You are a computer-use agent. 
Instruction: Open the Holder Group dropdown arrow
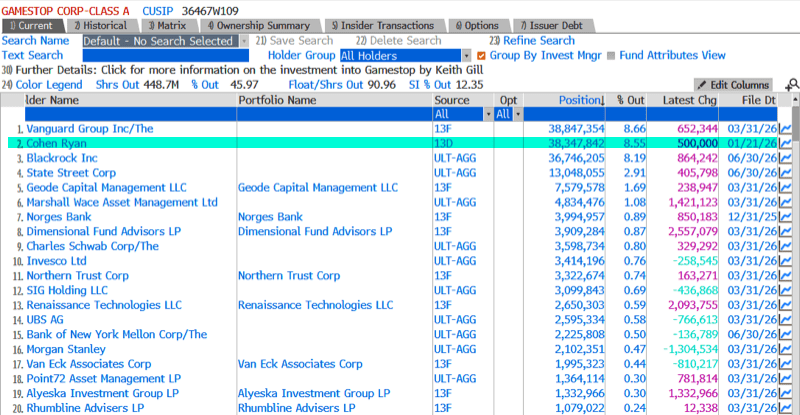[x=466, y=56]
